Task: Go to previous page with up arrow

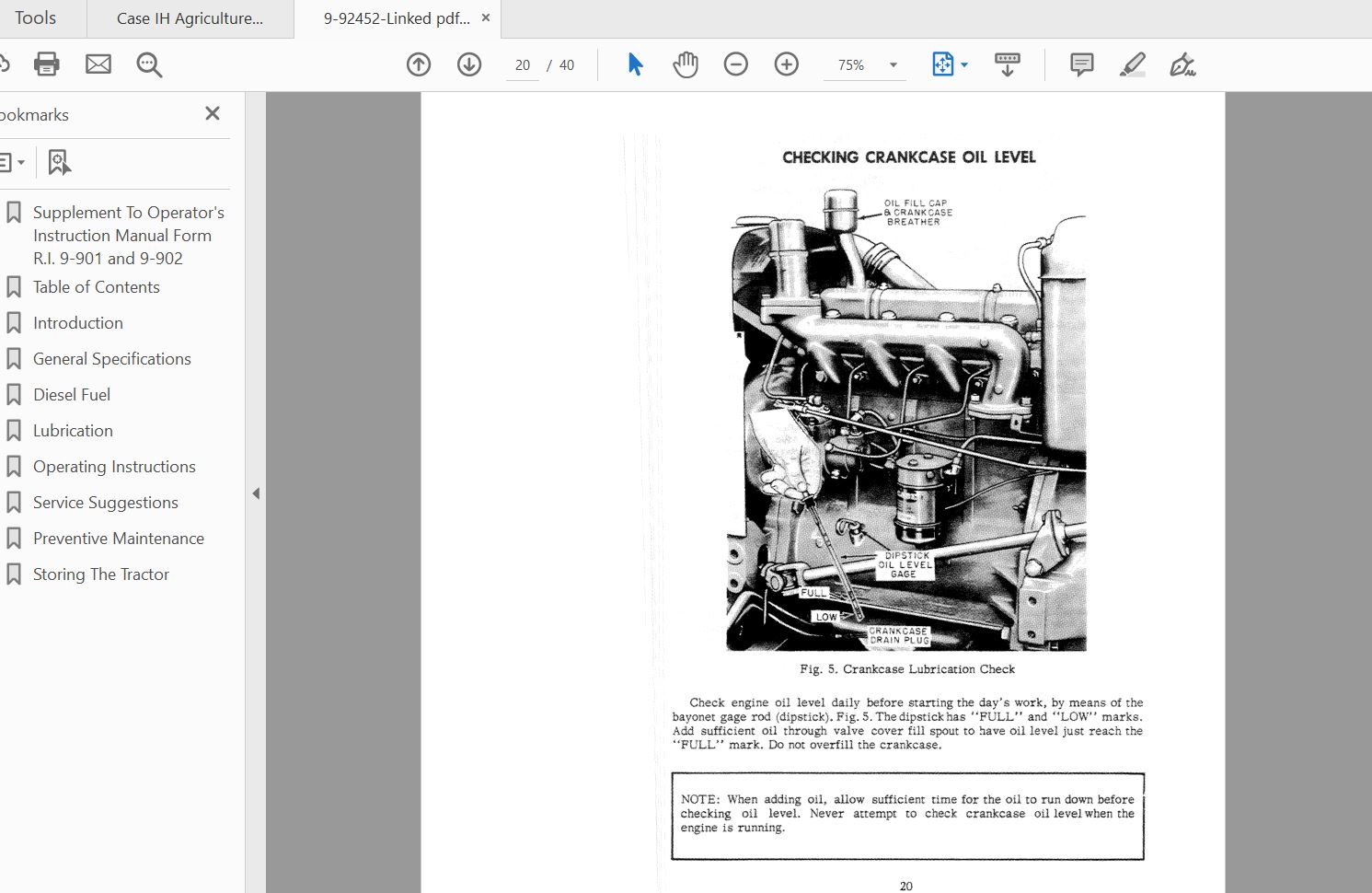Action: 419,64
